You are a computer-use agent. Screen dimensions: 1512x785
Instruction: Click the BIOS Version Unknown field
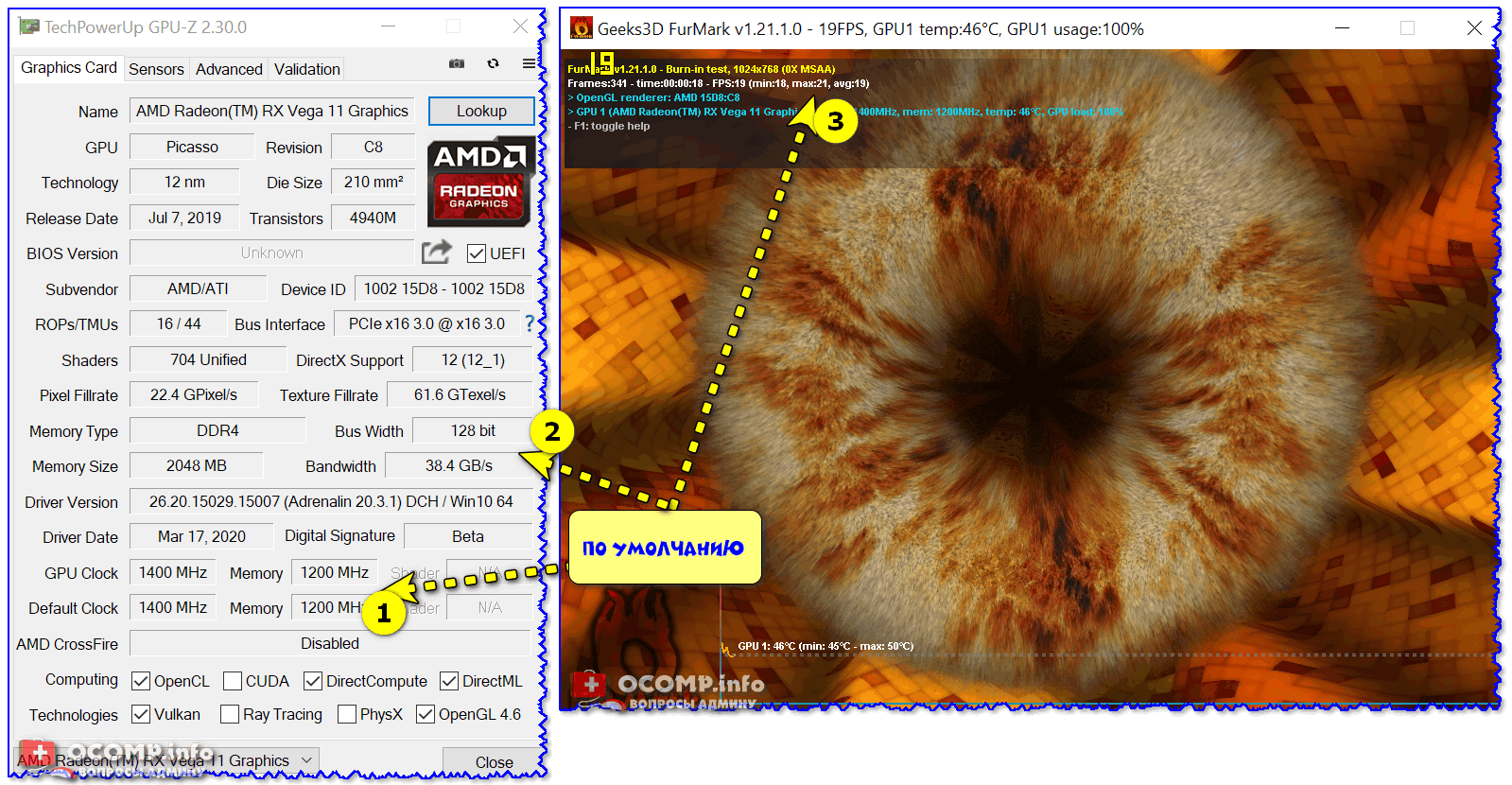pos(272,253)
